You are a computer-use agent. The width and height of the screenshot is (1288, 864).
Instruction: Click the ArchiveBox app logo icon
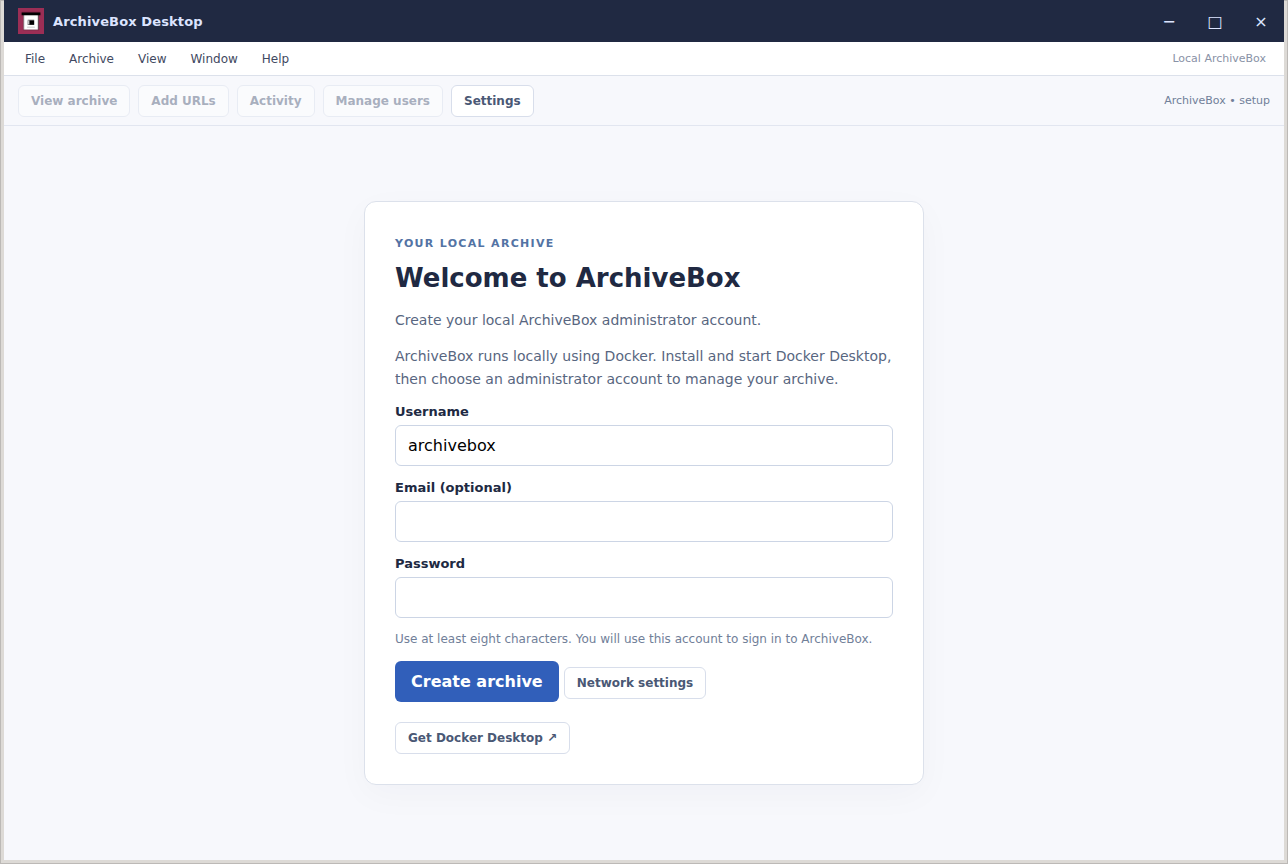31,21
